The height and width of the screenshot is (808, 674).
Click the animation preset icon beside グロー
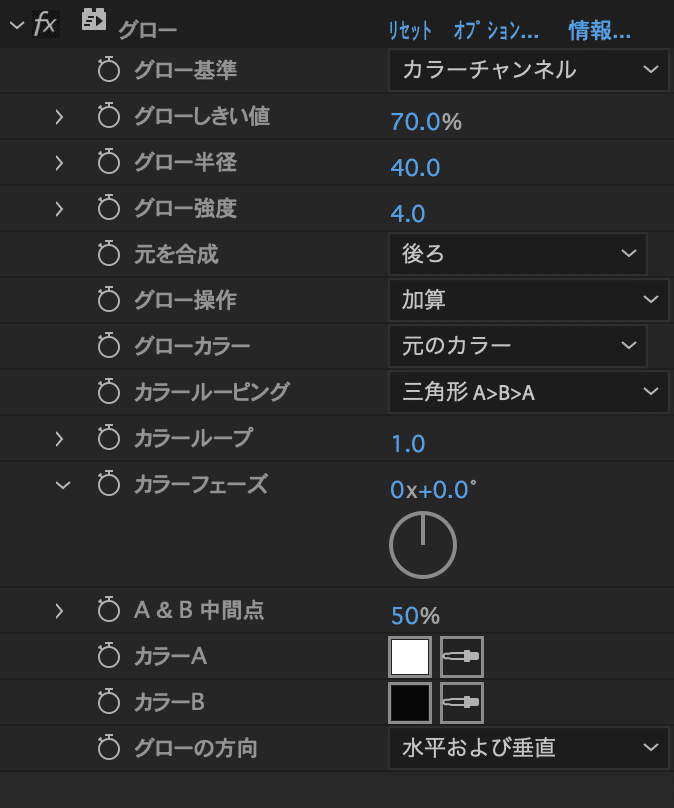(x=94, y=22)
